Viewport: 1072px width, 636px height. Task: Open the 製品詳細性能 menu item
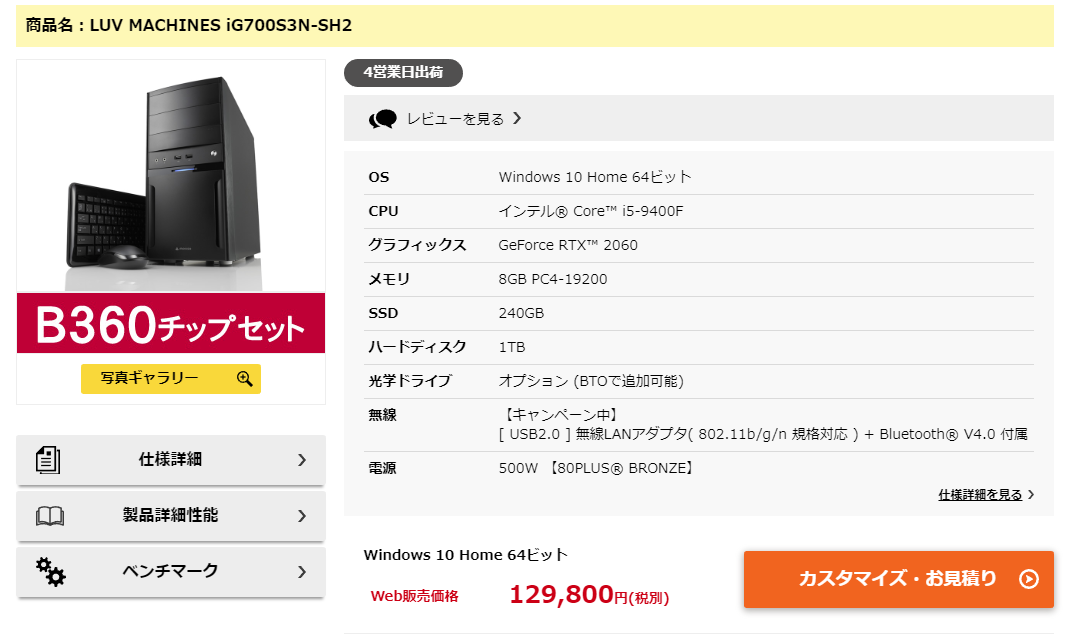coord(171,516)
